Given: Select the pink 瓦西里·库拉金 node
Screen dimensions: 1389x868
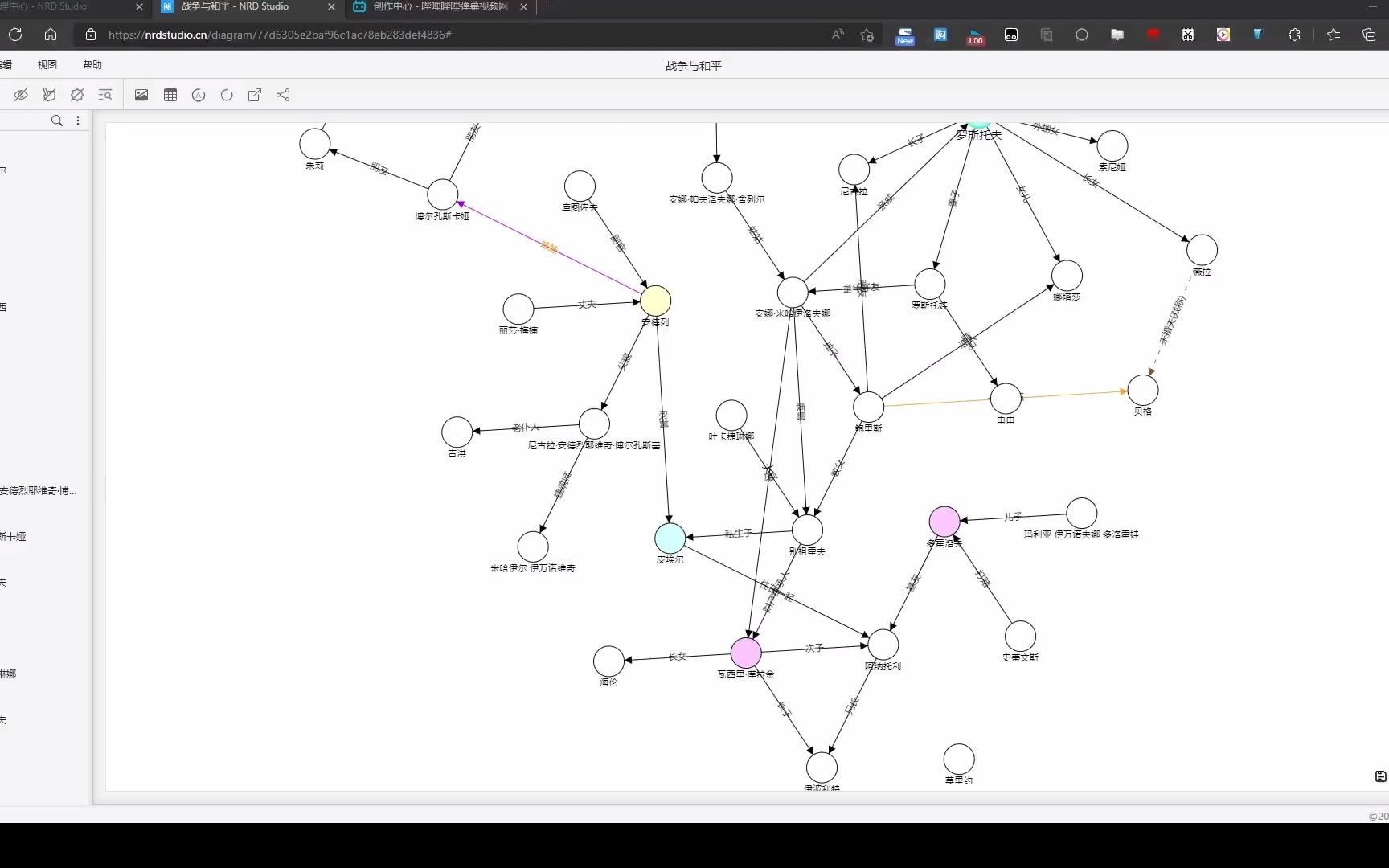Looking at the screenshot, I should (746, 653).
